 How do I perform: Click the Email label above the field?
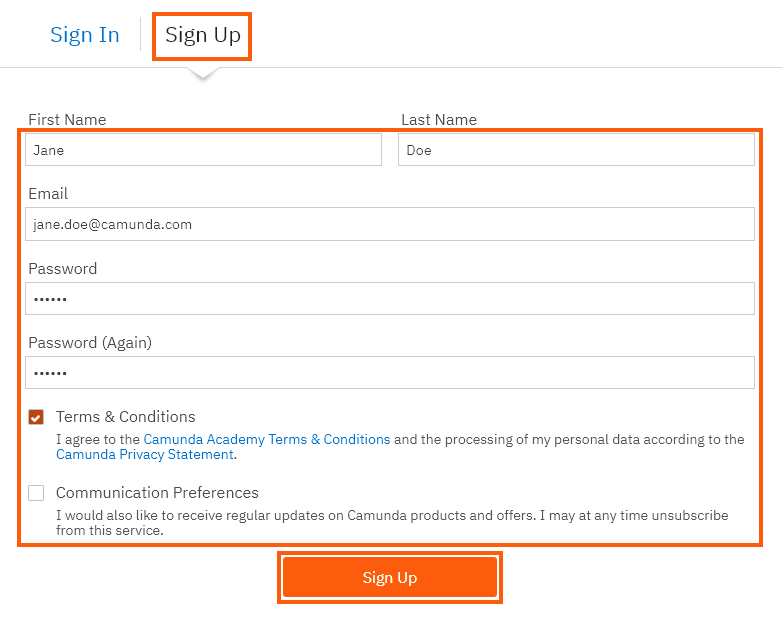[x=48, y=194]
